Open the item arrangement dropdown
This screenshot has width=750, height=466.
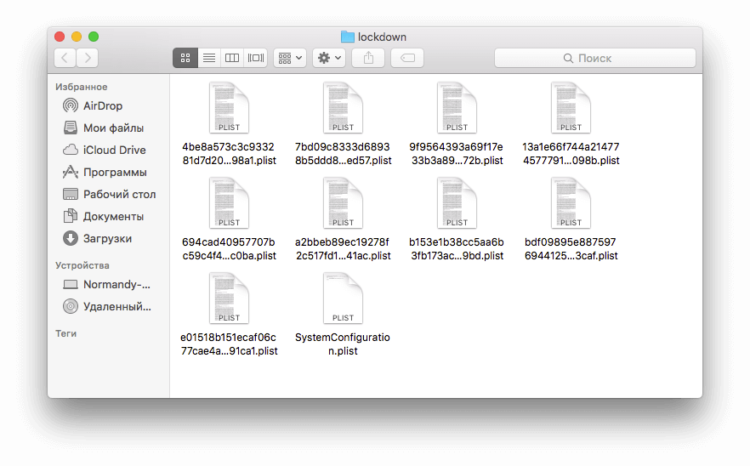290,58
